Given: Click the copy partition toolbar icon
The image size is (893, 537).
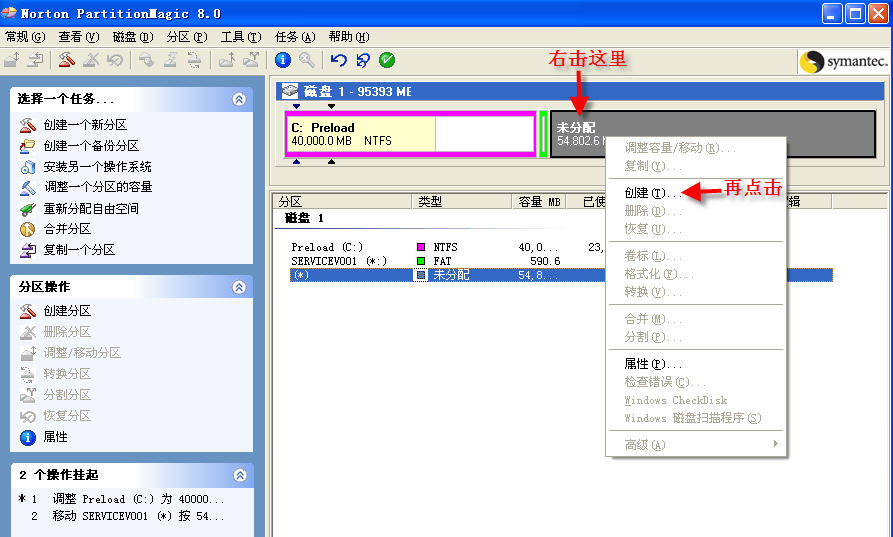Looking at the screenshot, I should (x=36, y=59).
